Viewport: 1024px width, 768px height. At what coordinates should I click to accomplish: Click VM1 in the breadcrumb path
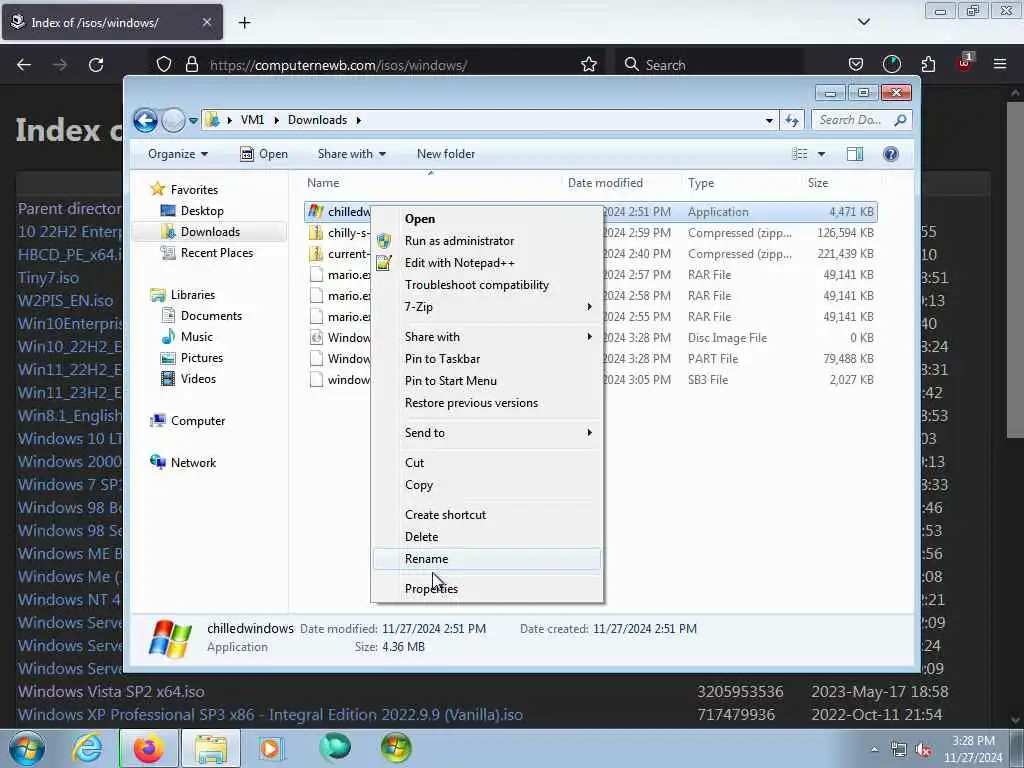pyautogui.click(x=252, y=120)
